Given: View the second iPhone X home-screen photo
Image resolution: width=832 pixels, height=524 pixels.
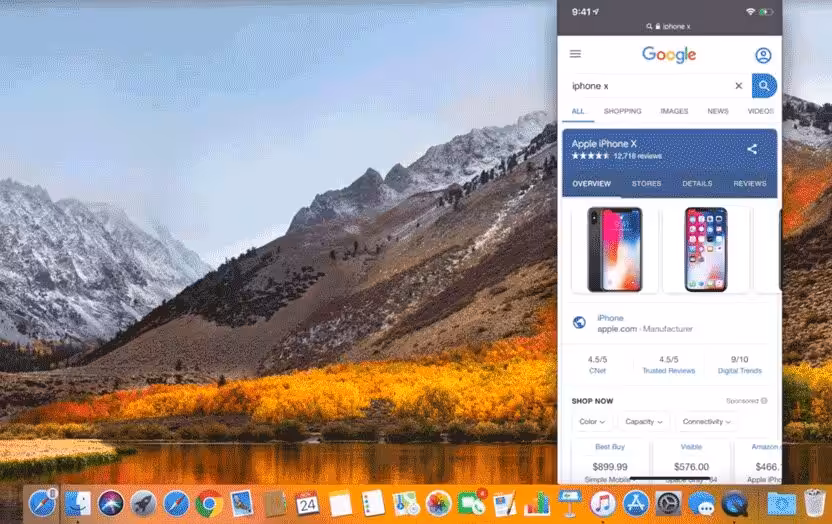Looking at the screenshot, I should 706,249.
